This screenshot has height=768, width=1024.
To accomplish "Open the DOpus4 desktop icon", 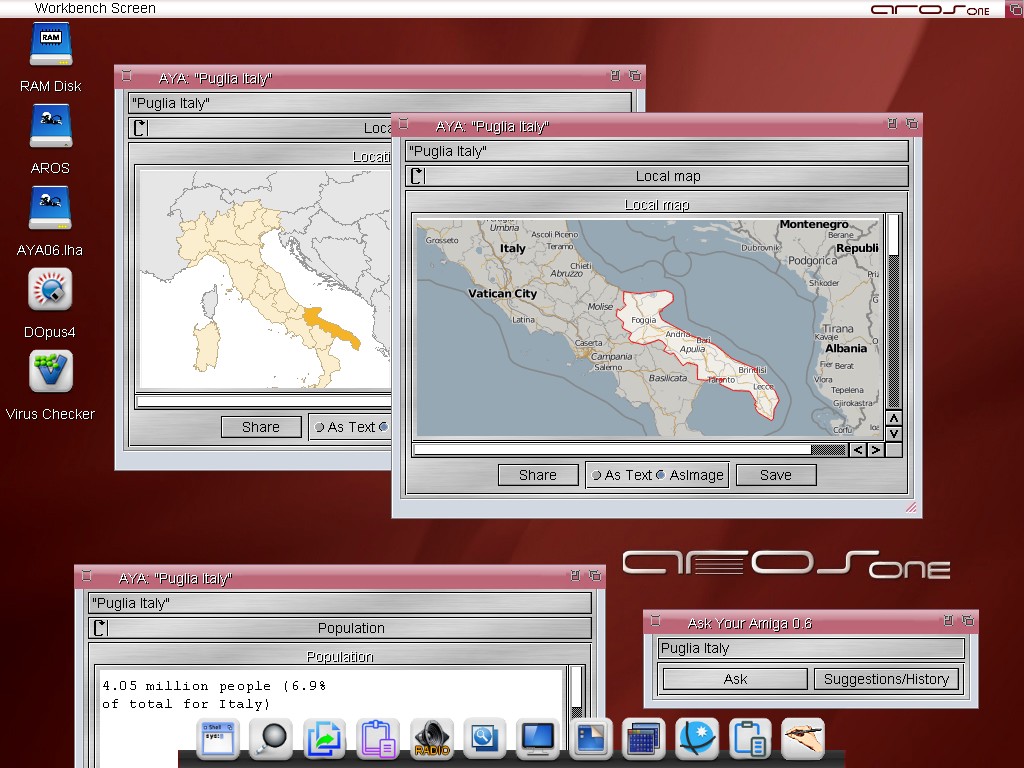I will (50, 290).
